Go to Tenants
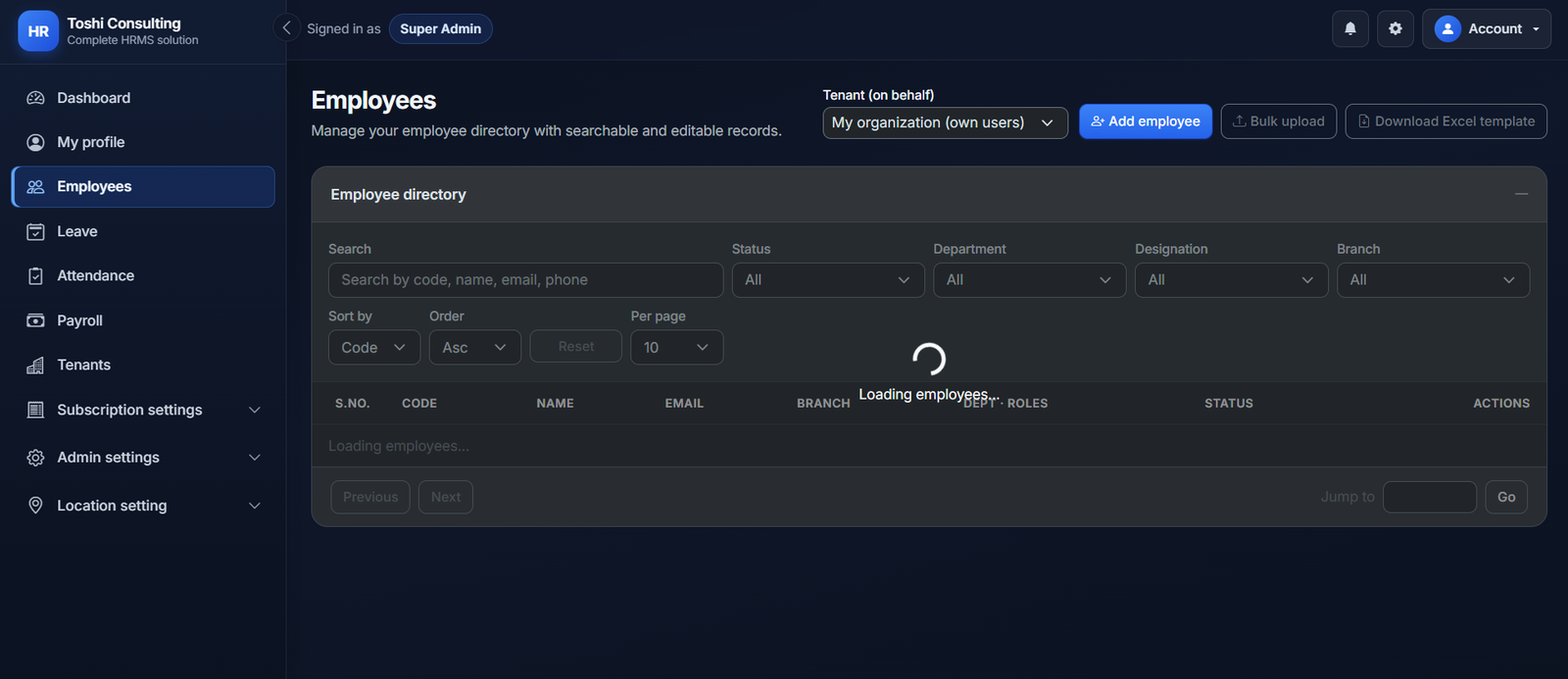1568x679 pixels. (x=143, y=364)
